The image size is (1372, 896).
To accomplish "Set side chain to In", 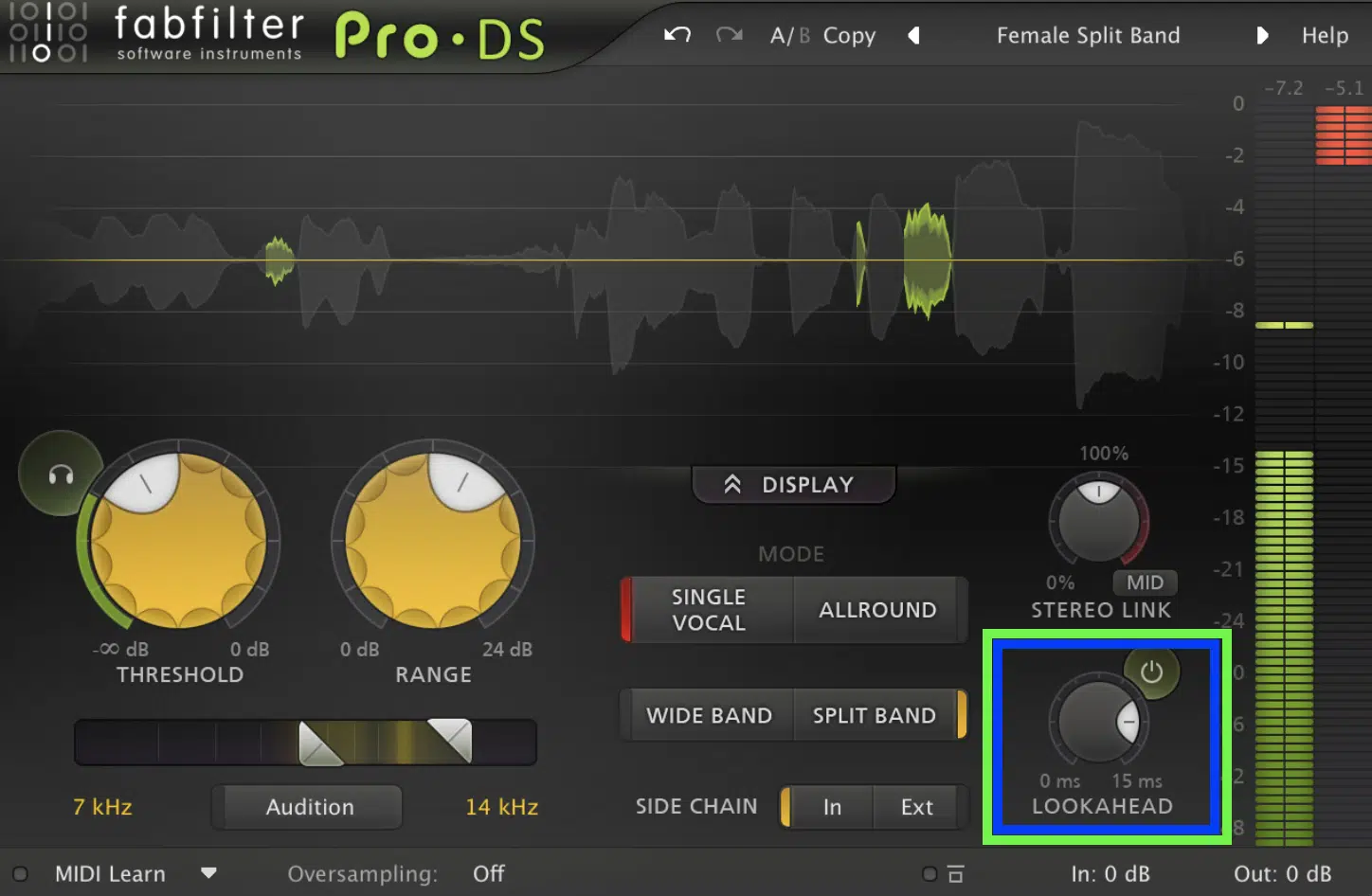I will point(832,807).
